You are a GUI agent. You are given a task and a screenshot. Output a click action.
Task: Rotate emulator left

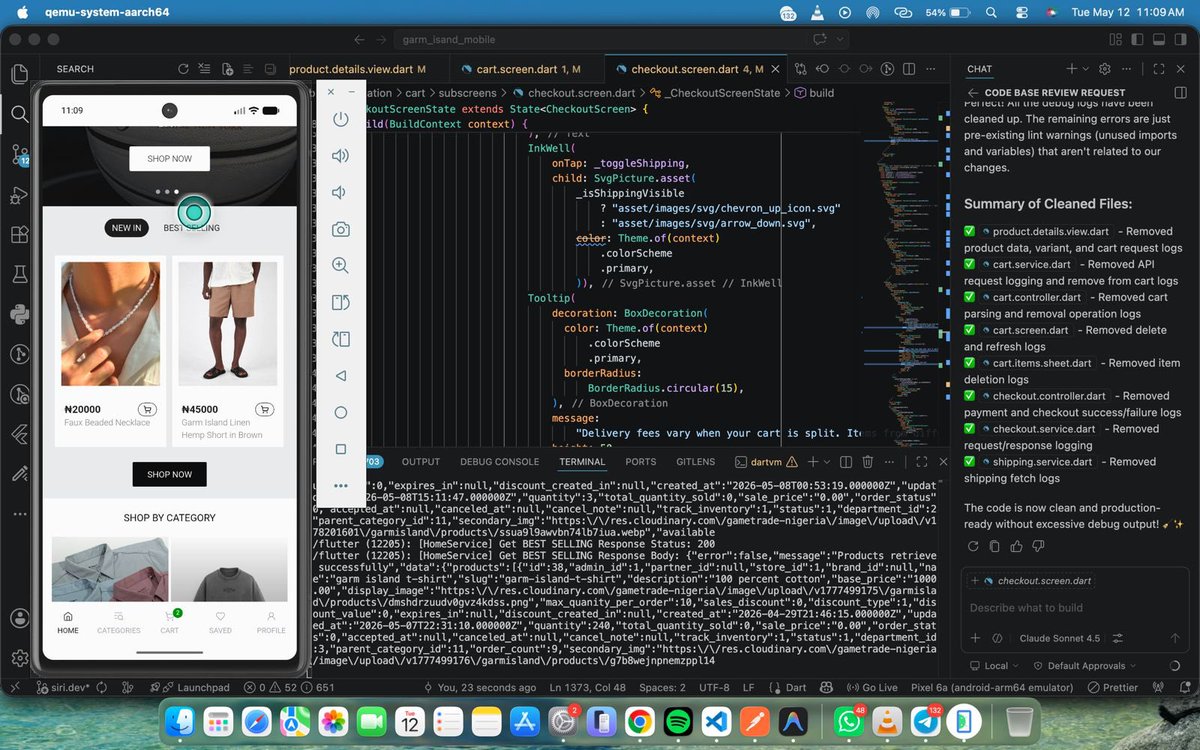[341, 302]
